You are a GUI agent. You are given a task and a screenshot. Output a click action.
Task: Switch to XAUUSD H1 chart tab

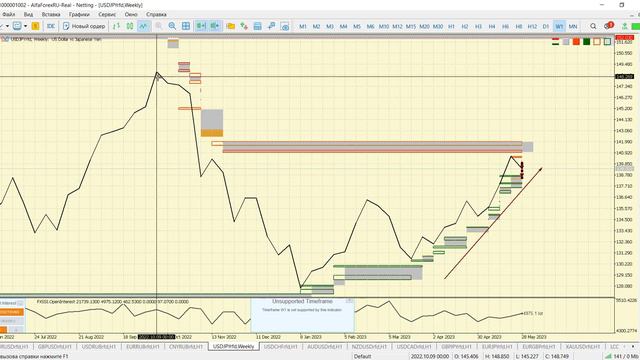(x=583, y=347)
